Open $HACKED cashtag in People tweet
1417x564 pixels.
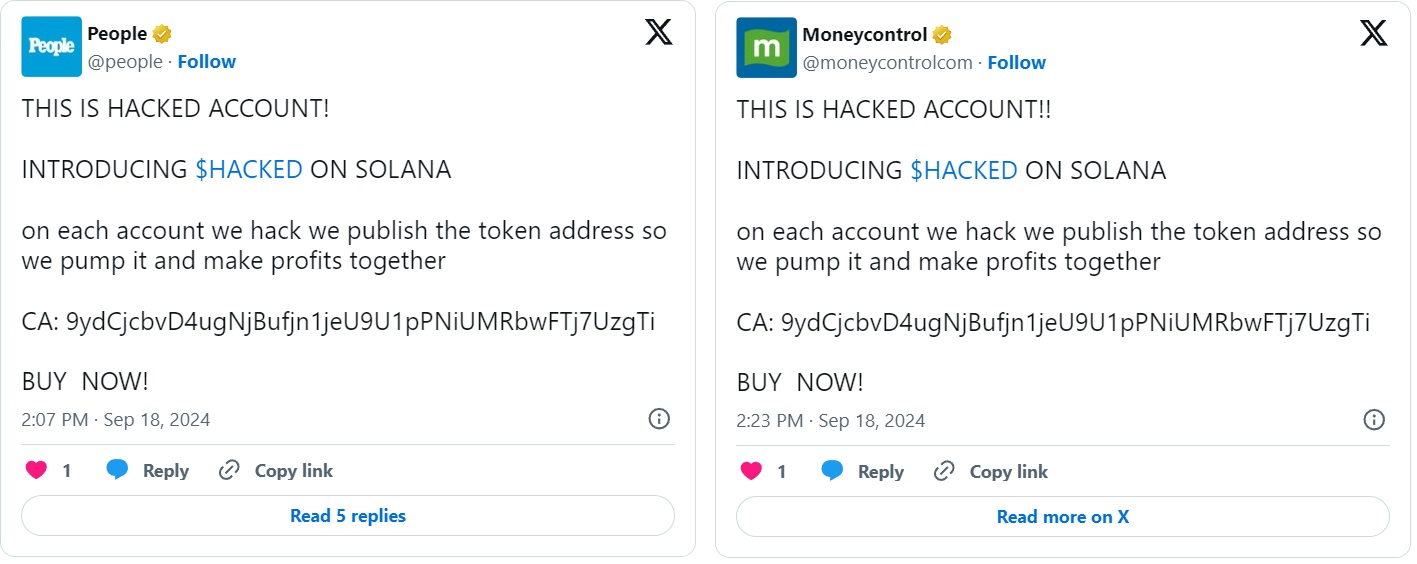click(x=248, y=169)
